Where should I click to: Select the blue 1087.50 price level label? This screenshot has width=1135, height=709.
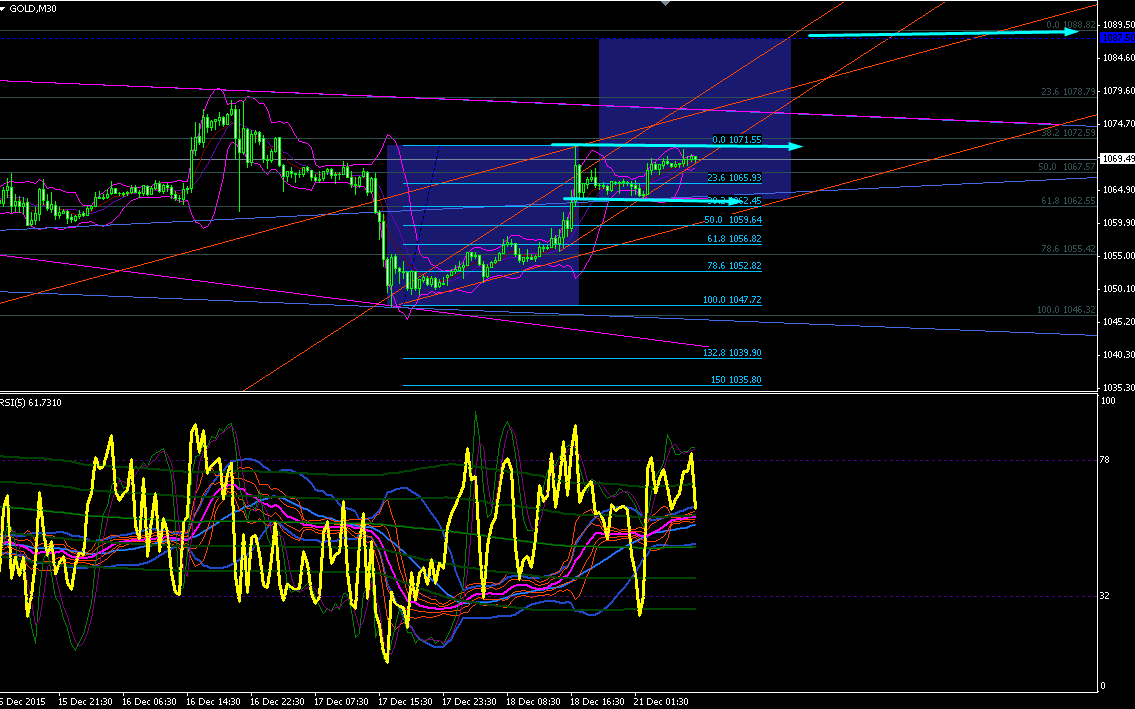tap(1116, 37)
